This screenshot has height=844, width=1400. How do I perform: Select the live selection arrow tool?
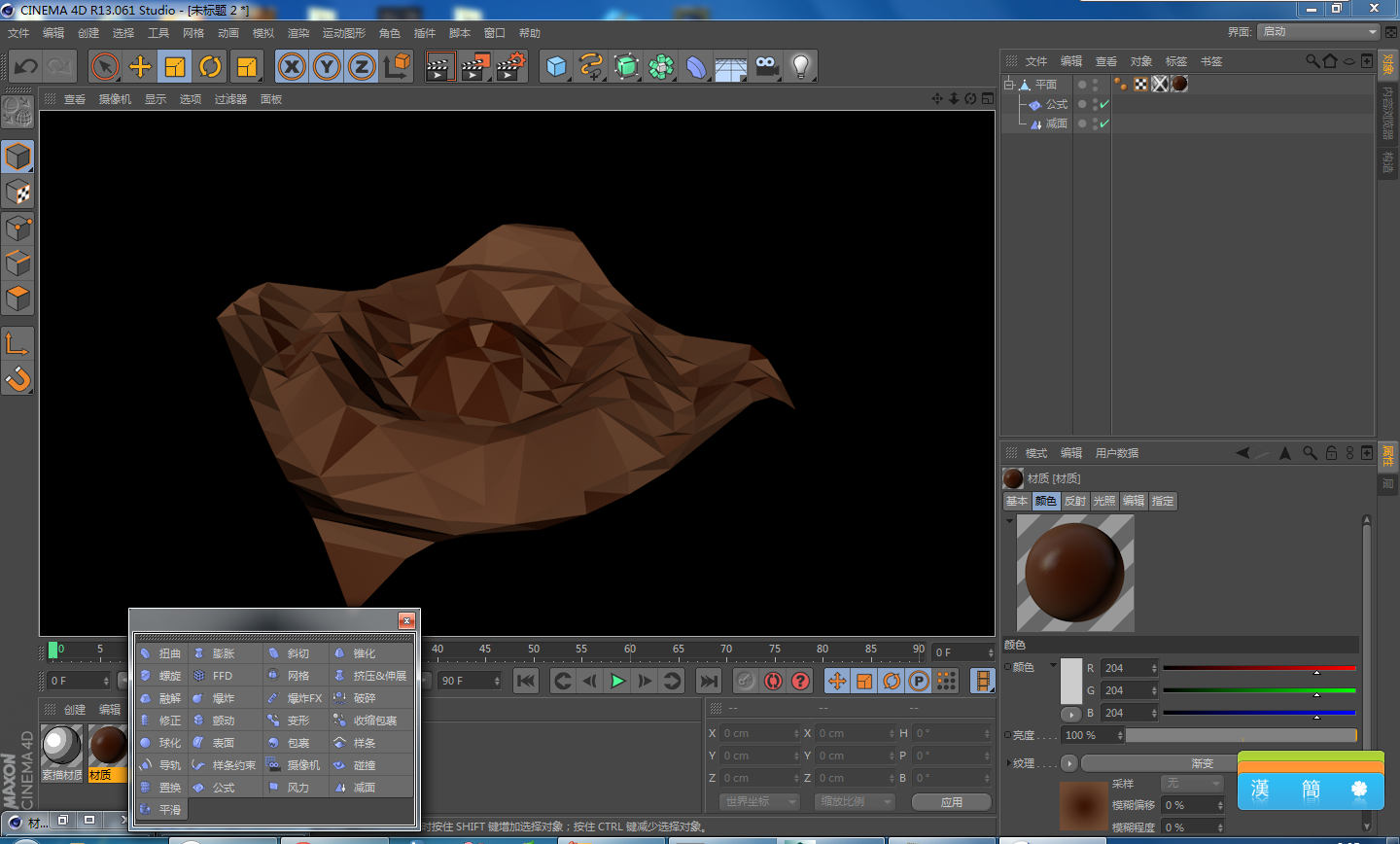pos(105,66)
